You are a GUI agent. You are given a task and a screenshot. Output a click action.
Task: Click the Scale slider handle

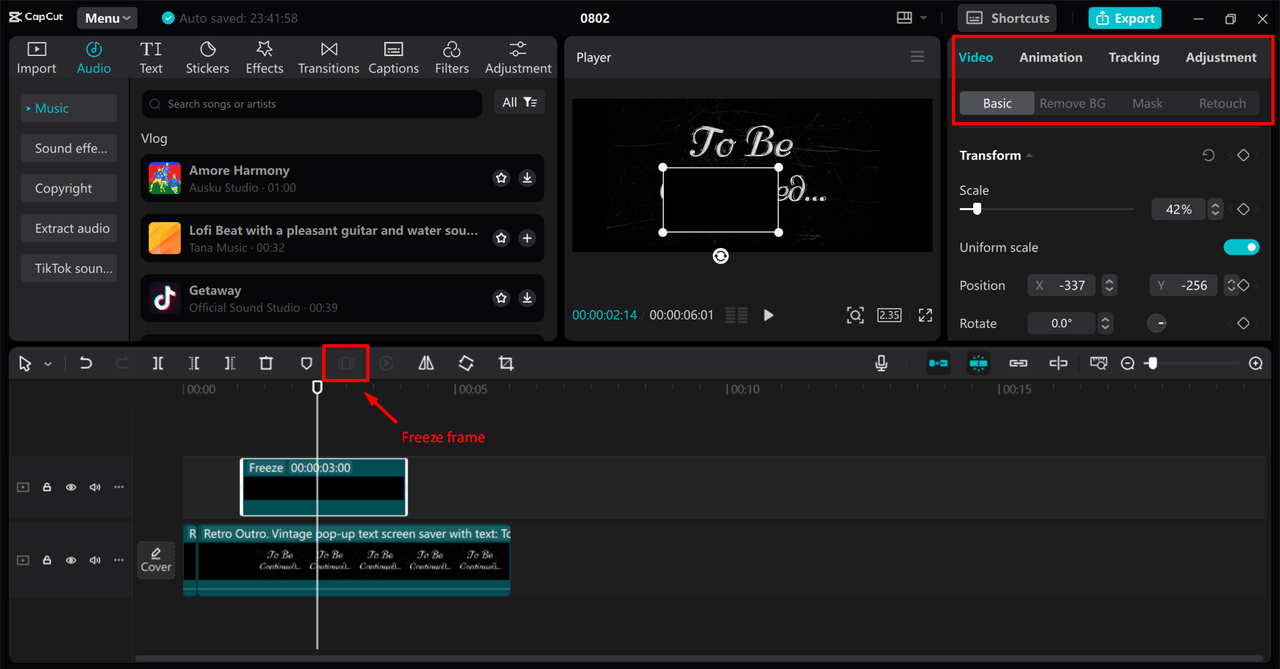(976, 209)
